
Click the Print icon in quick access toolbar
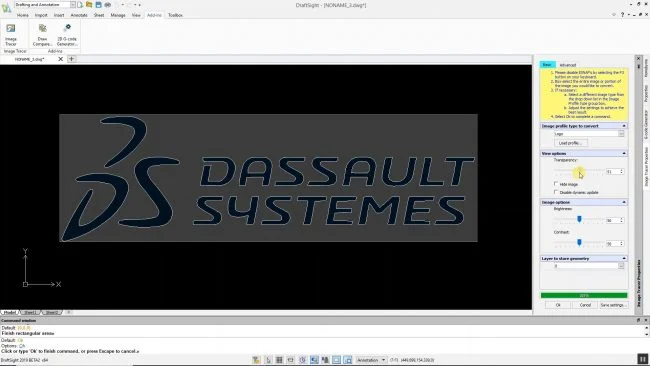pyautogui.click(x=108, y=5)
